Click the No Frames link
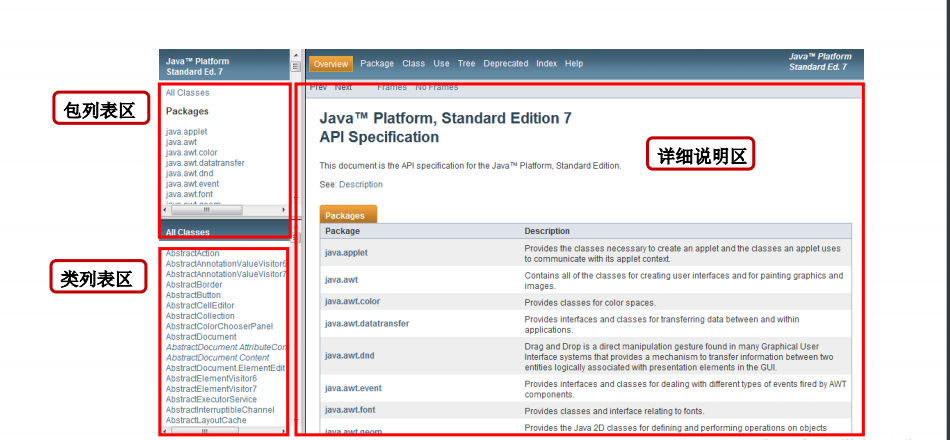Viewport: 950px width, 440px height. click(x=437, y=87)
